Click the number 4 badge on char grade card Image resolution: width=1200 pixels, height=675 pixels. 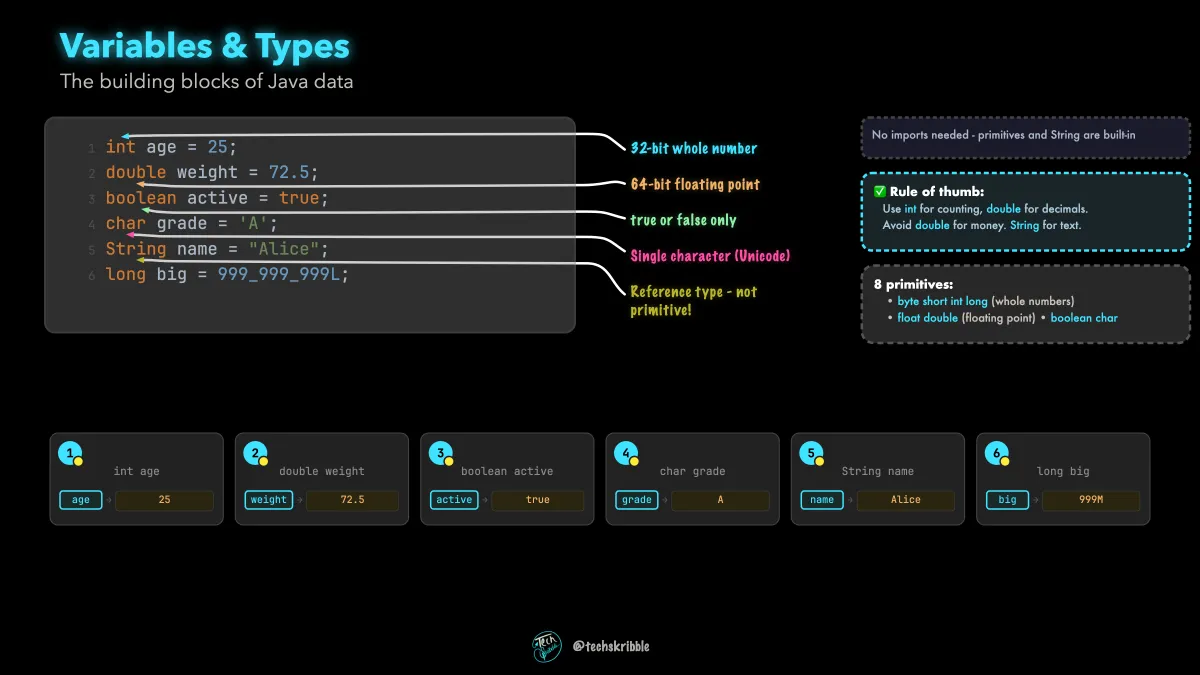[627, 453]
